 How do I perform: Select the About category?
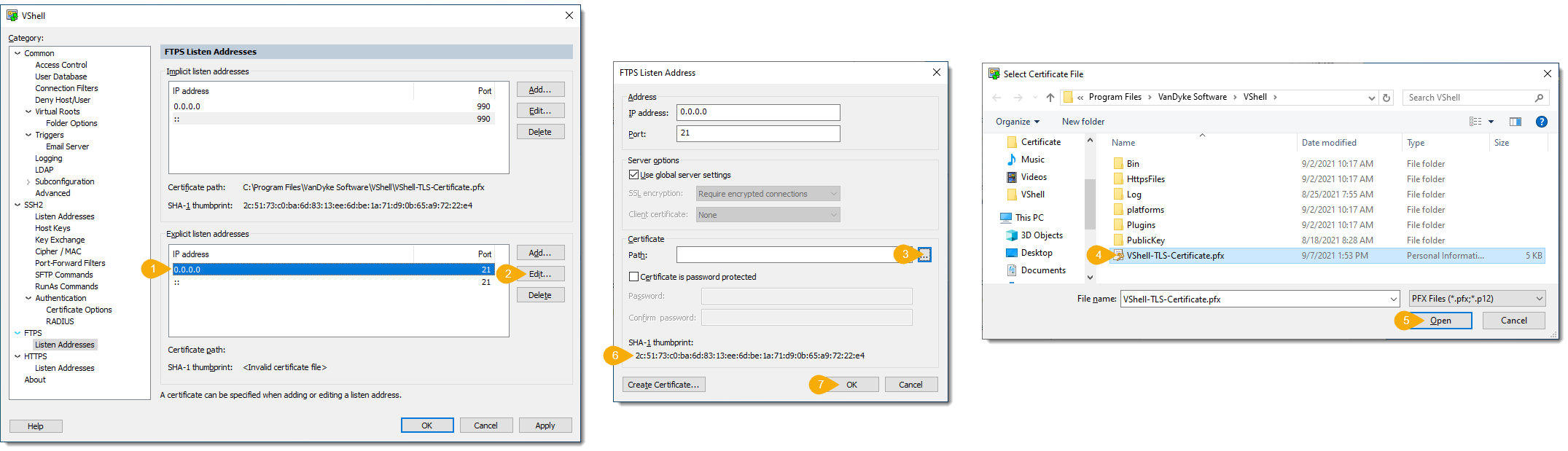(x=35, y=380)
